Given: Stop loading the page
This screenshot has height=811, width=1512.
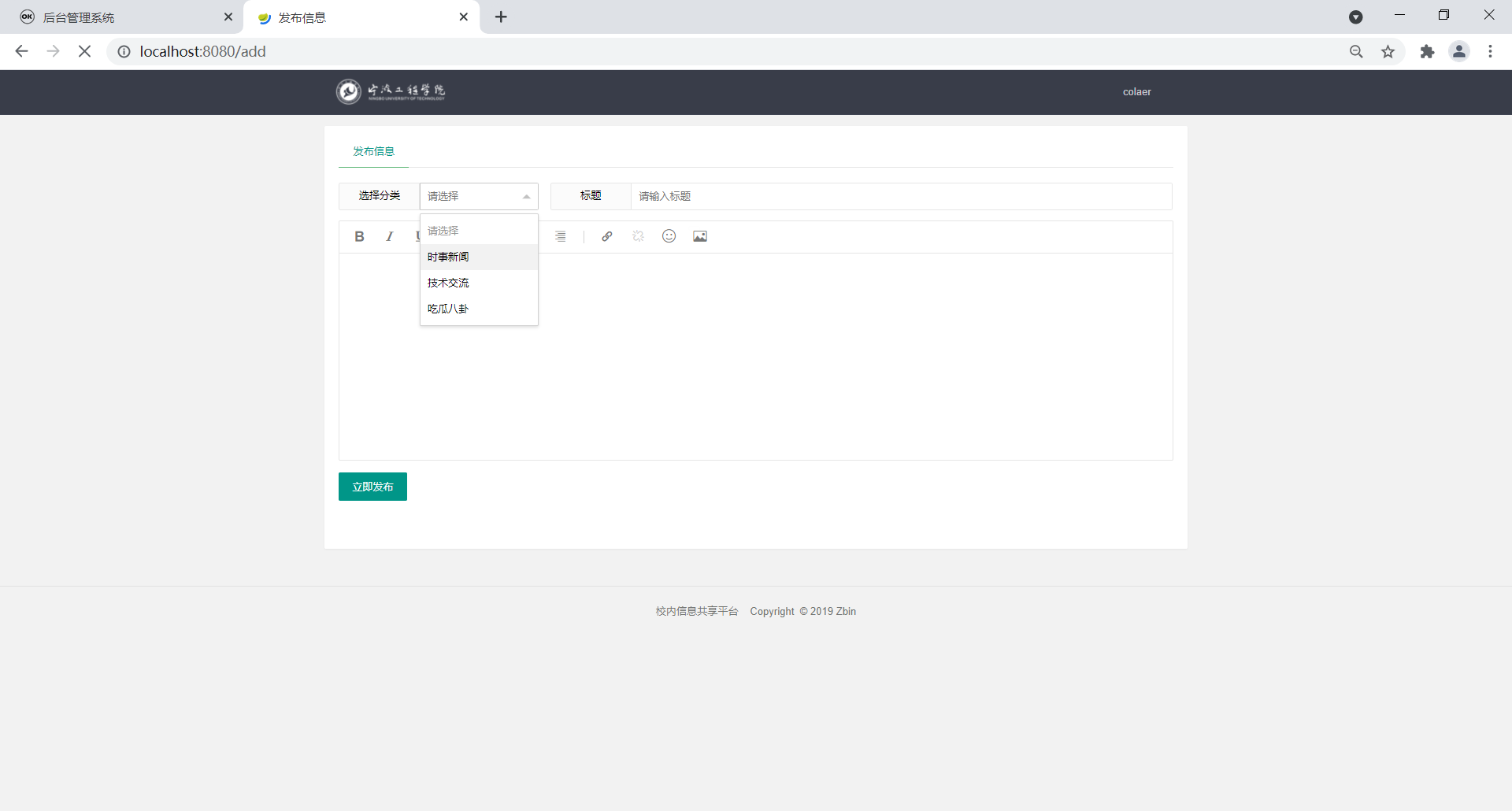Looking at the screenshot, I should [x=85, y=51].
